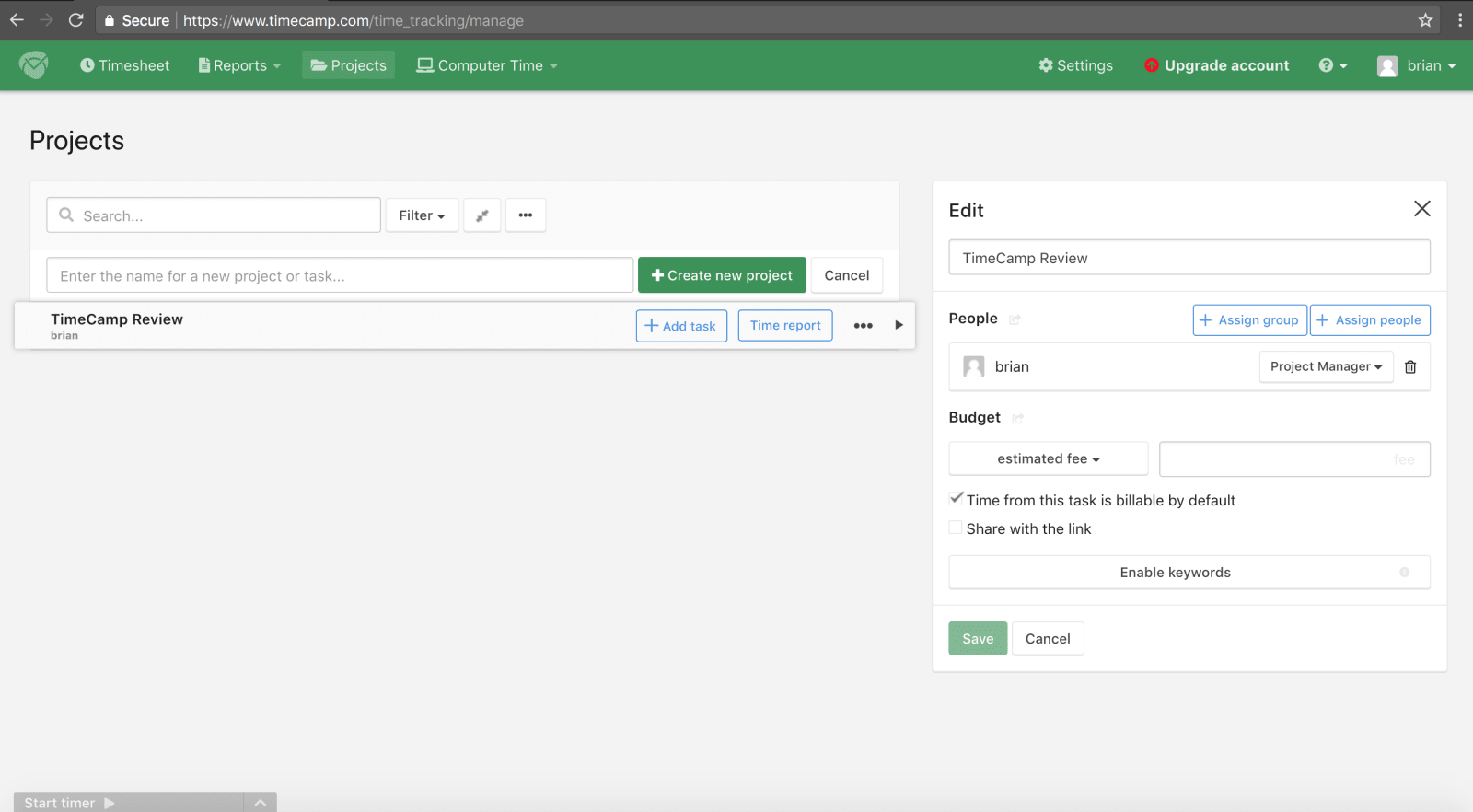Open Project Manager role dropdown

(x=1326, y=366)
